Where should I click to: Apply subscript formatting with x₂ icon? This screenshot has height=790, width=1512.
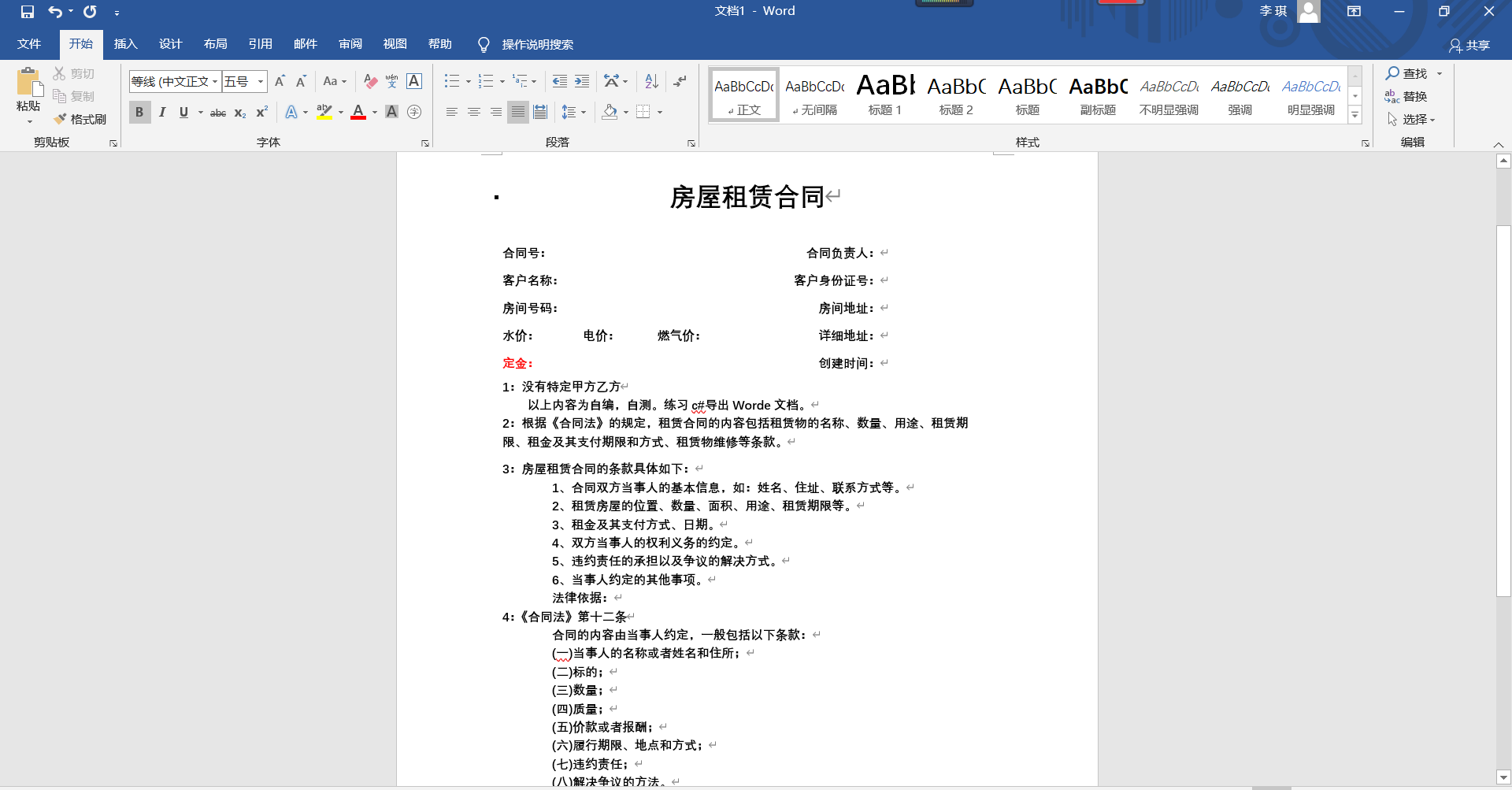(239, 112)
